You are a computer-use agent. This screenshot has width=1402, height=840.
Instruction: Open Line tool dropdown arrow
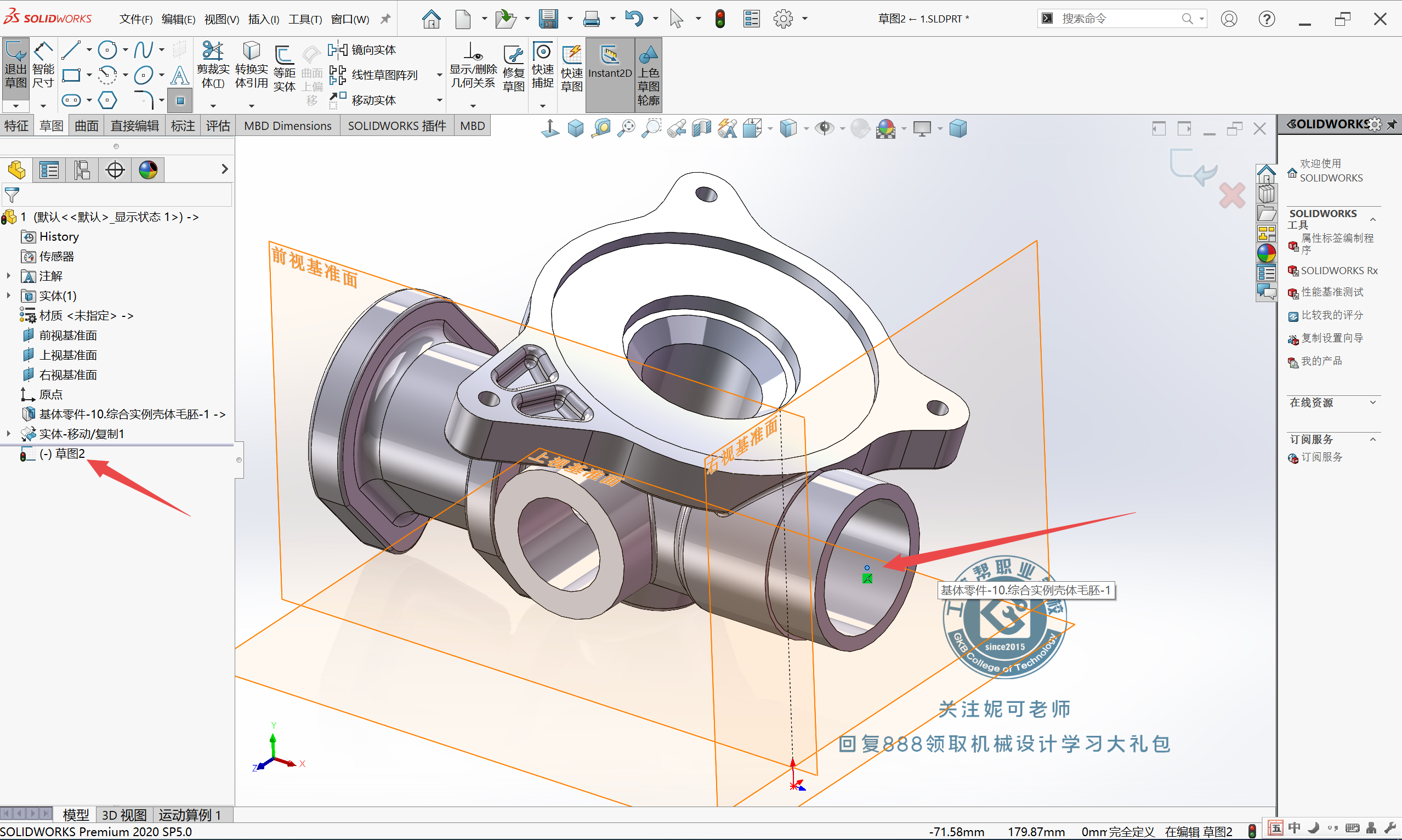[89, 50]
